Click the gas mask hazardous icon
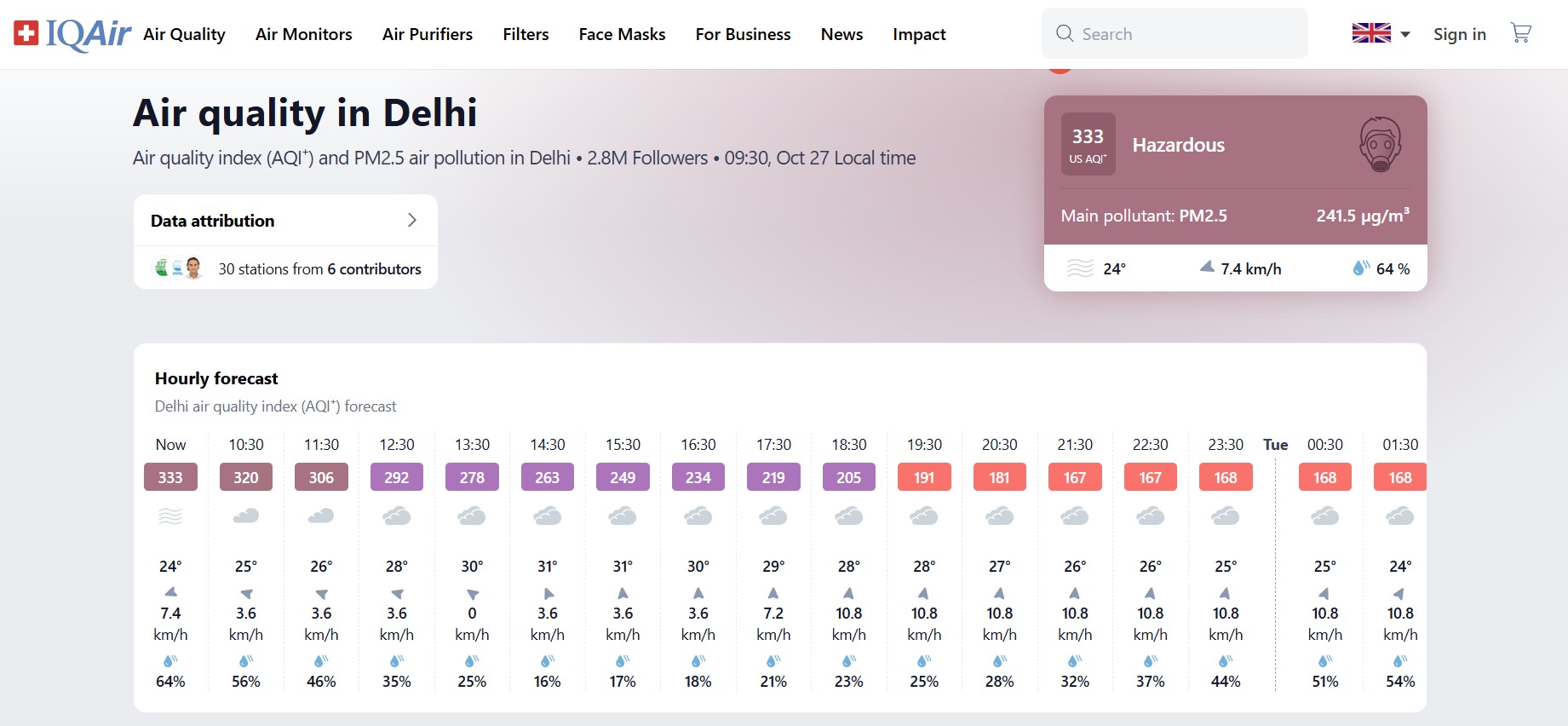 [x=1380, y=144]
